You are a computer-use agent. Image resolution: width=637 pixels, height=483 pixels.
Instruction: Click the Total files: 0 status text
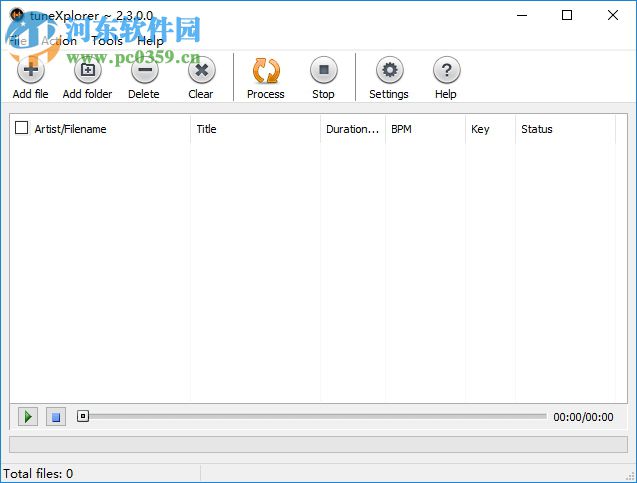pyautogui.click(x=38, y=474)
